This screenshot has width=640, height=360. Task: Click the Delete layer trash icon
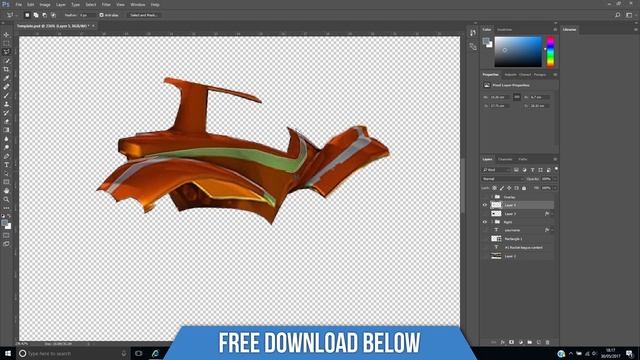click(x=547, y=342)
